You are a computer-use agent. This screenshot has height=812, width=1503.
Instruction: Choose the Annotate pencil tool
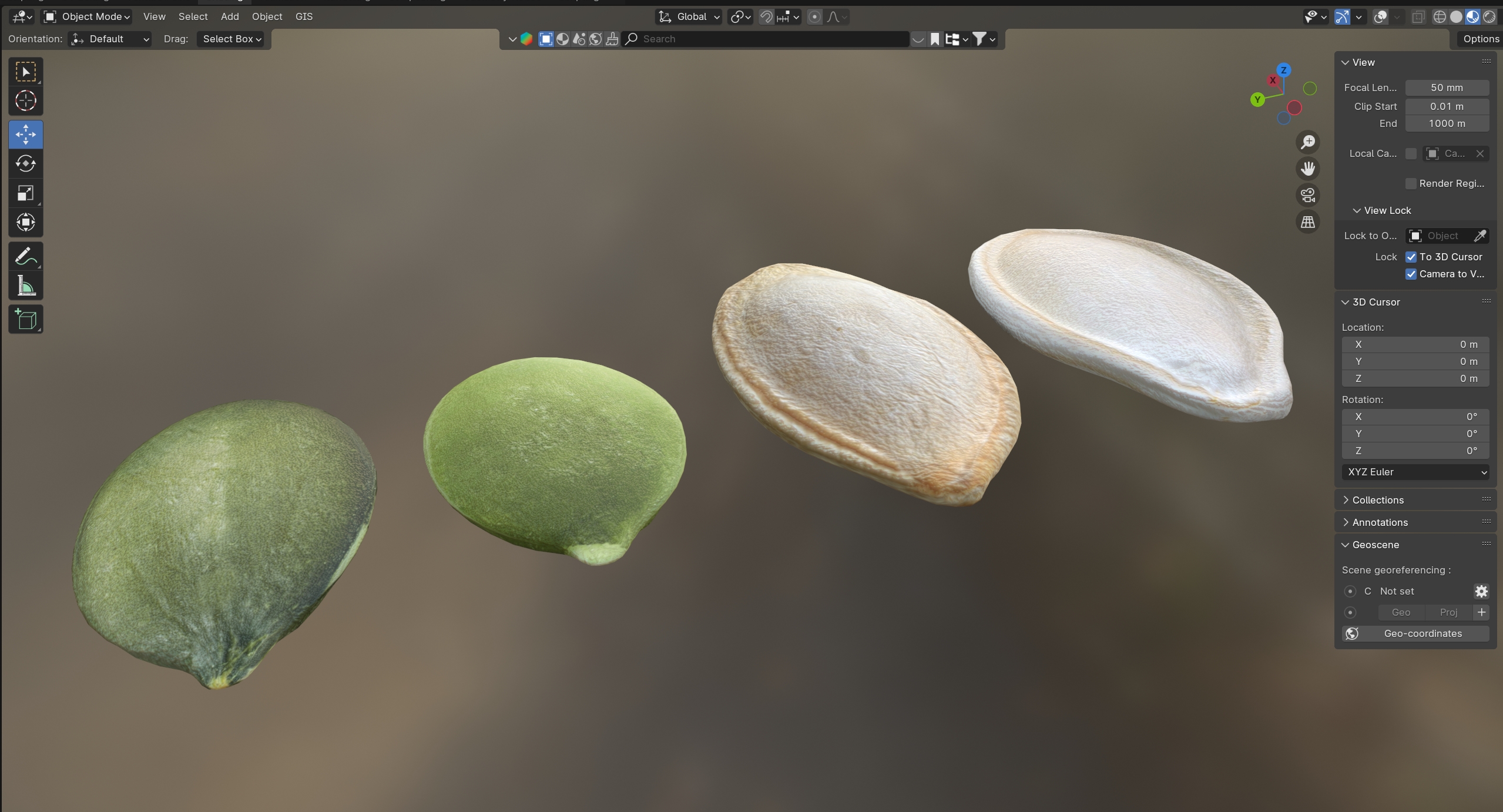click(x=25, y=257)
